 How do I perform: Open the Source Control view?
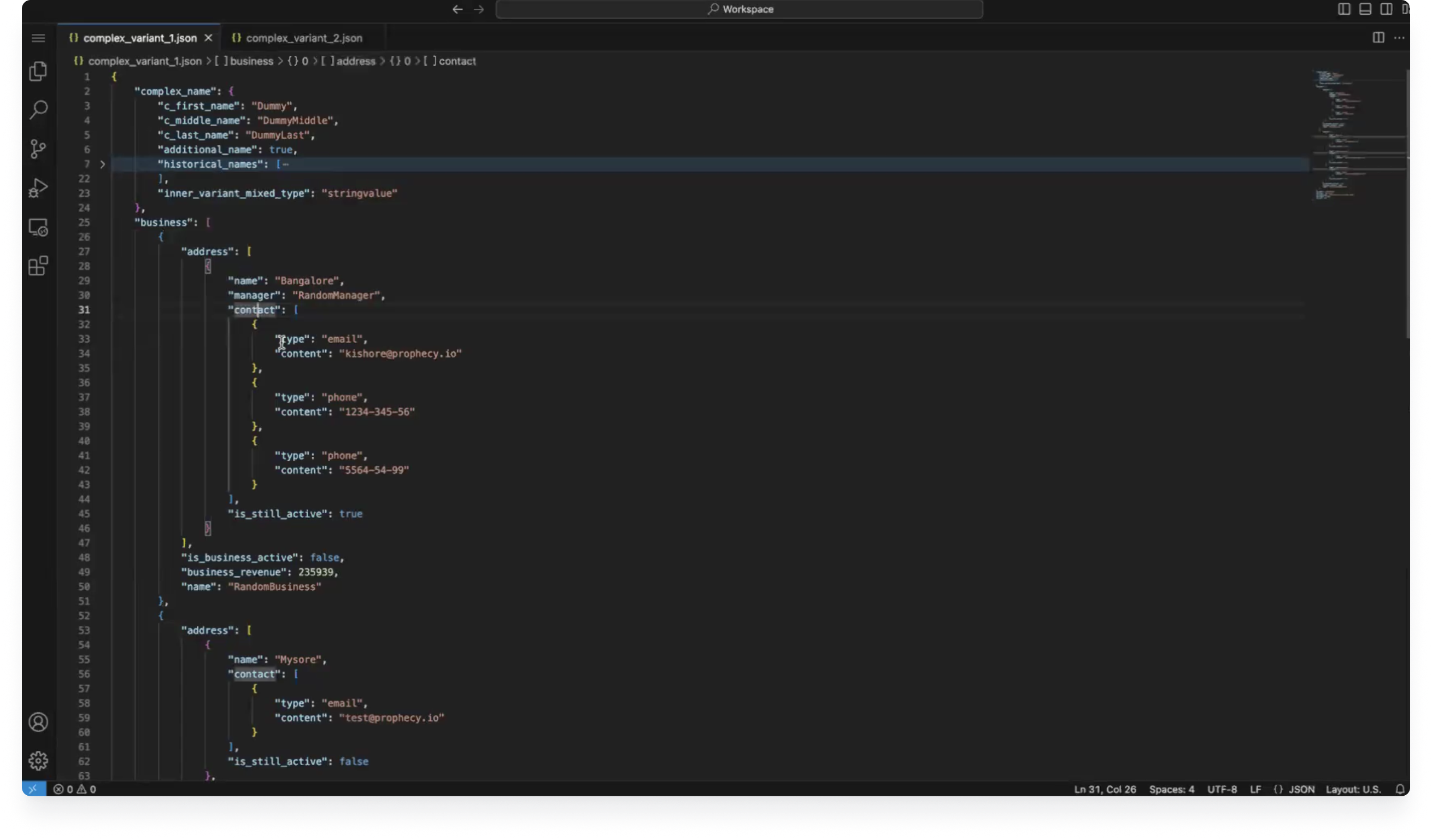(38, 149)
